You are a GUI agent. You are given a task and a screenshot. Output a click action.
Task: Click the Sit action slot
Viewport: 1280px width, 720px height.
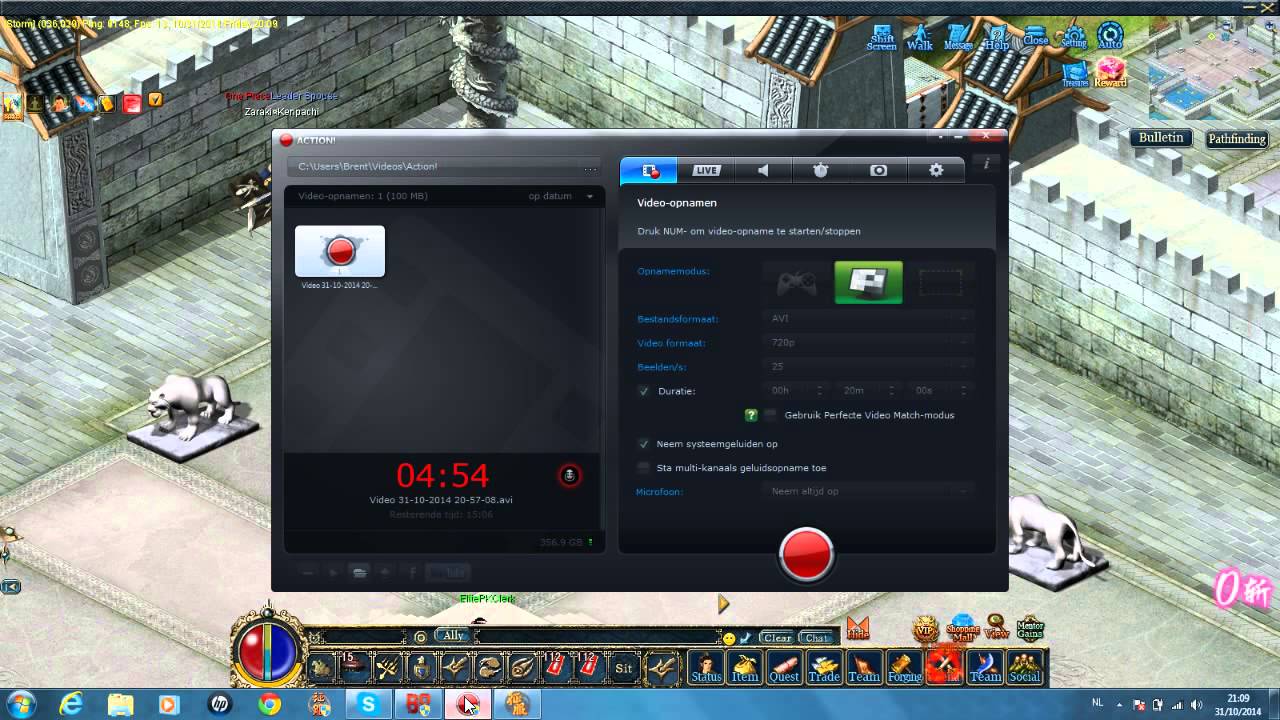tap(624, 667)
